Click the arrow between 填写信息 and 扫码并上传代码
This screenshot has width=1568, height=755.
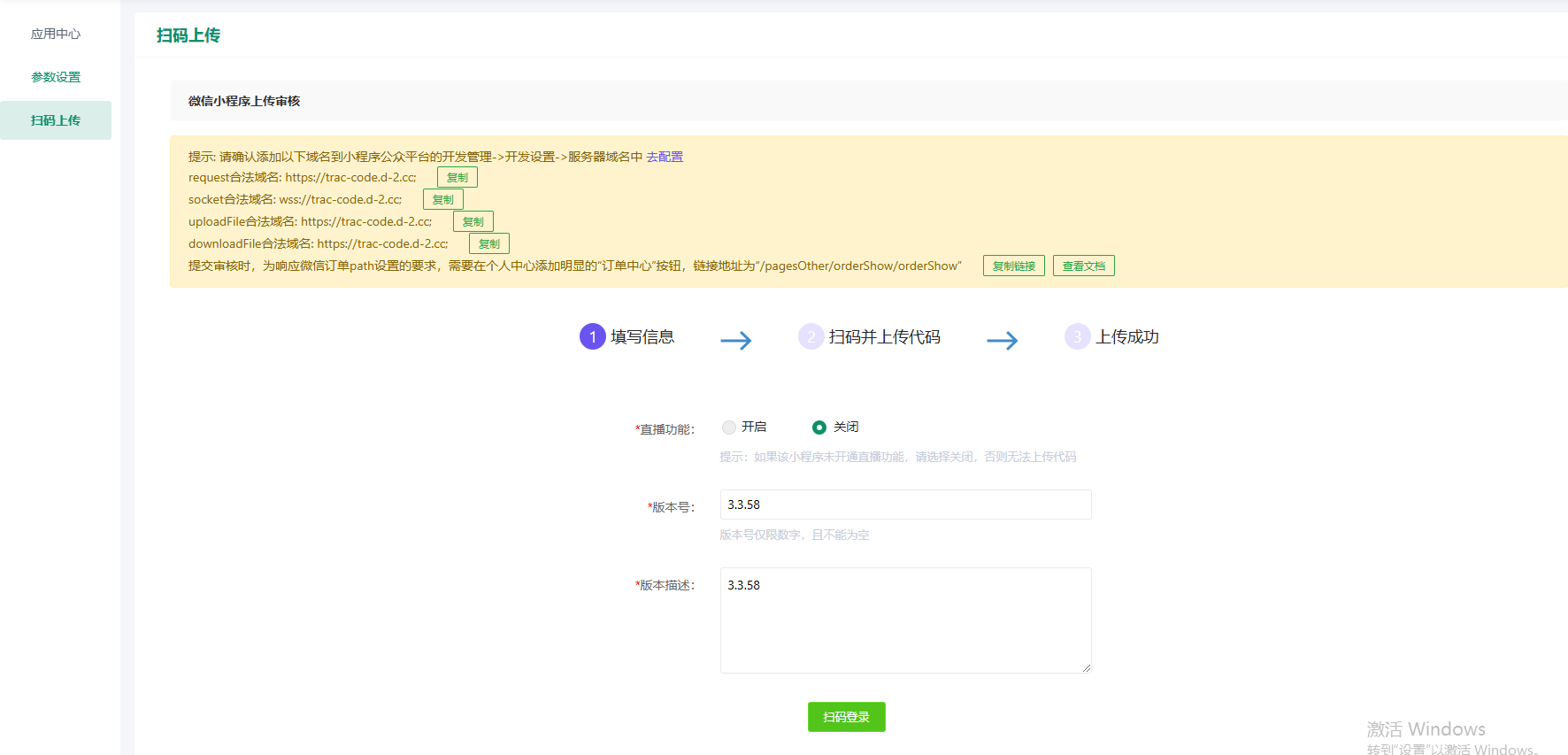point(735,341)
